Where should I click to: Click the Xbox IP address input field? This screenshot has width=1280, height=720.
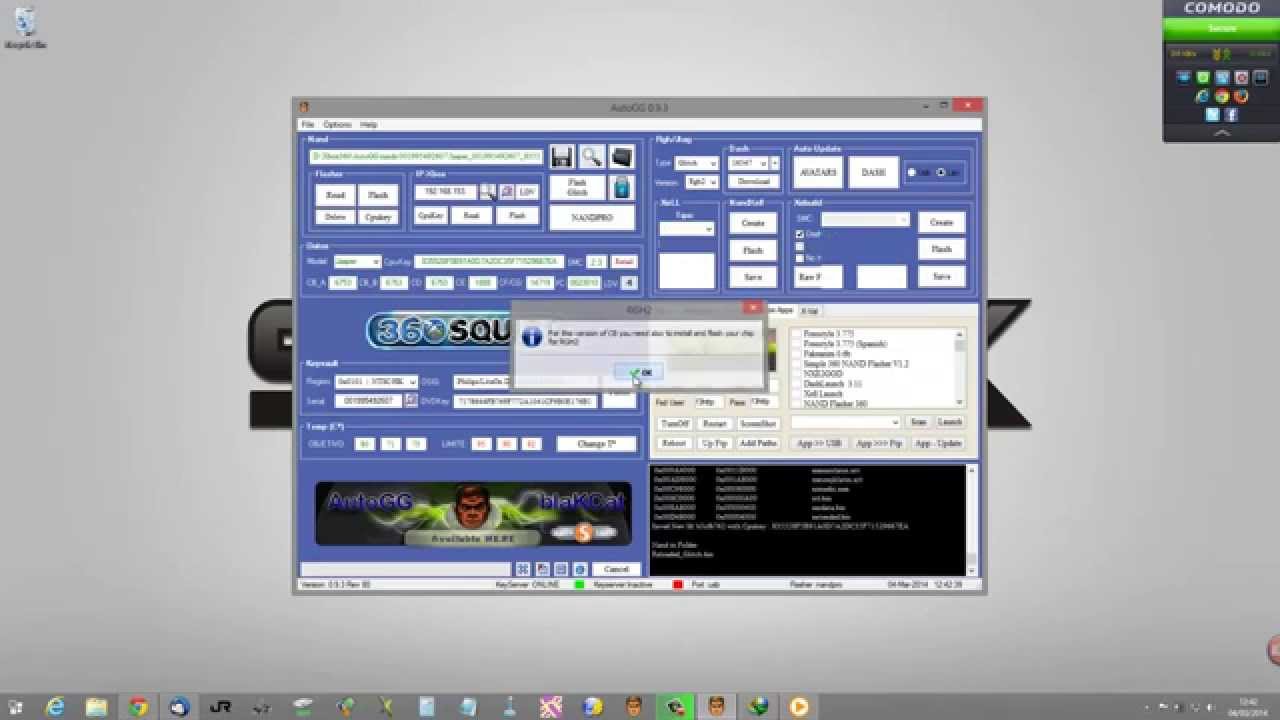coord(445,190)
